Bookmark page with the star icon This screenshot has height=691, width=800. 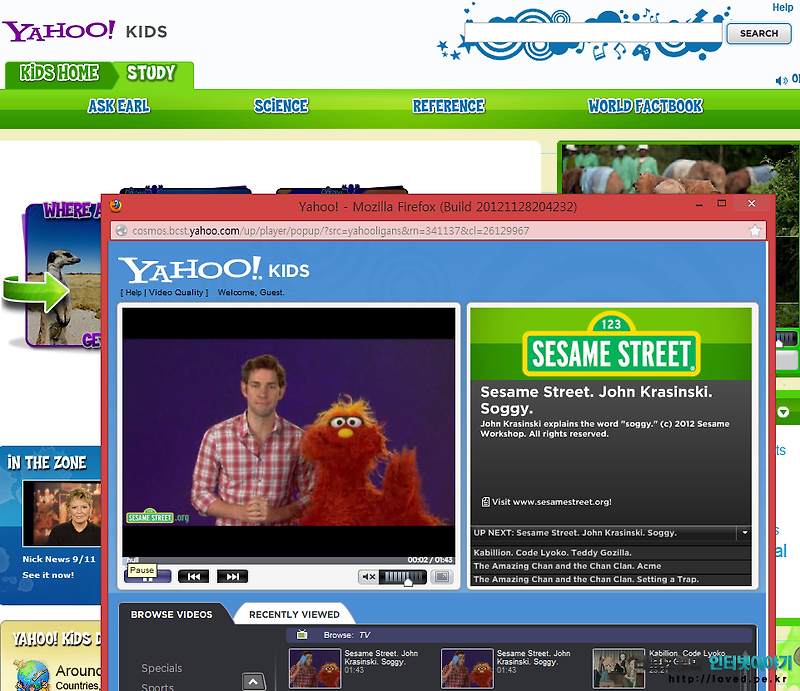coord(755,231)
